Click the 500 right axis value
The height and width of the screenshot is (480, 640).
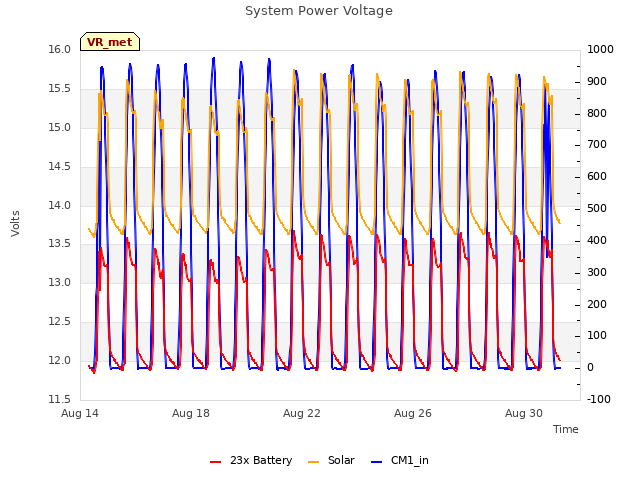597,209
